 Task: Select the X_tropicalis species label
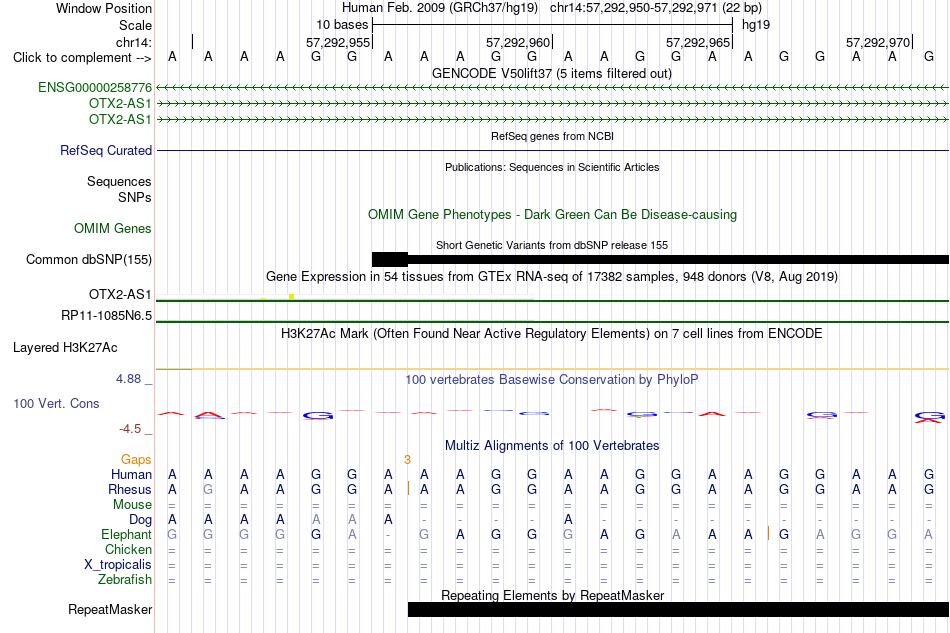click(x=118, y=565)
